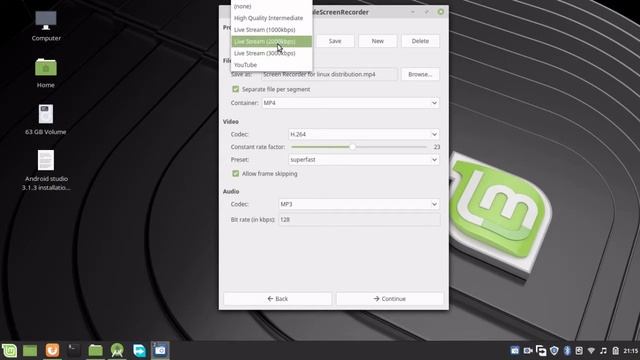This screenshot has width=640, height=360.
Task: Select the Home folder desktop icon
Action: (x=46, y=73)
